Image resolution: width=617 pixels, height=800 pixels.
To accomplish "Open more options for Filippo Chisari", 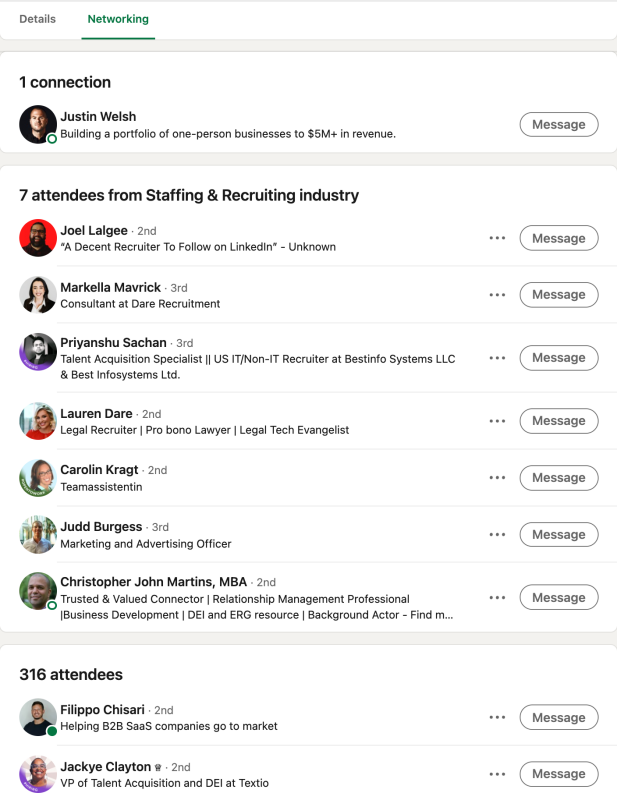I will tap(497, 717).
